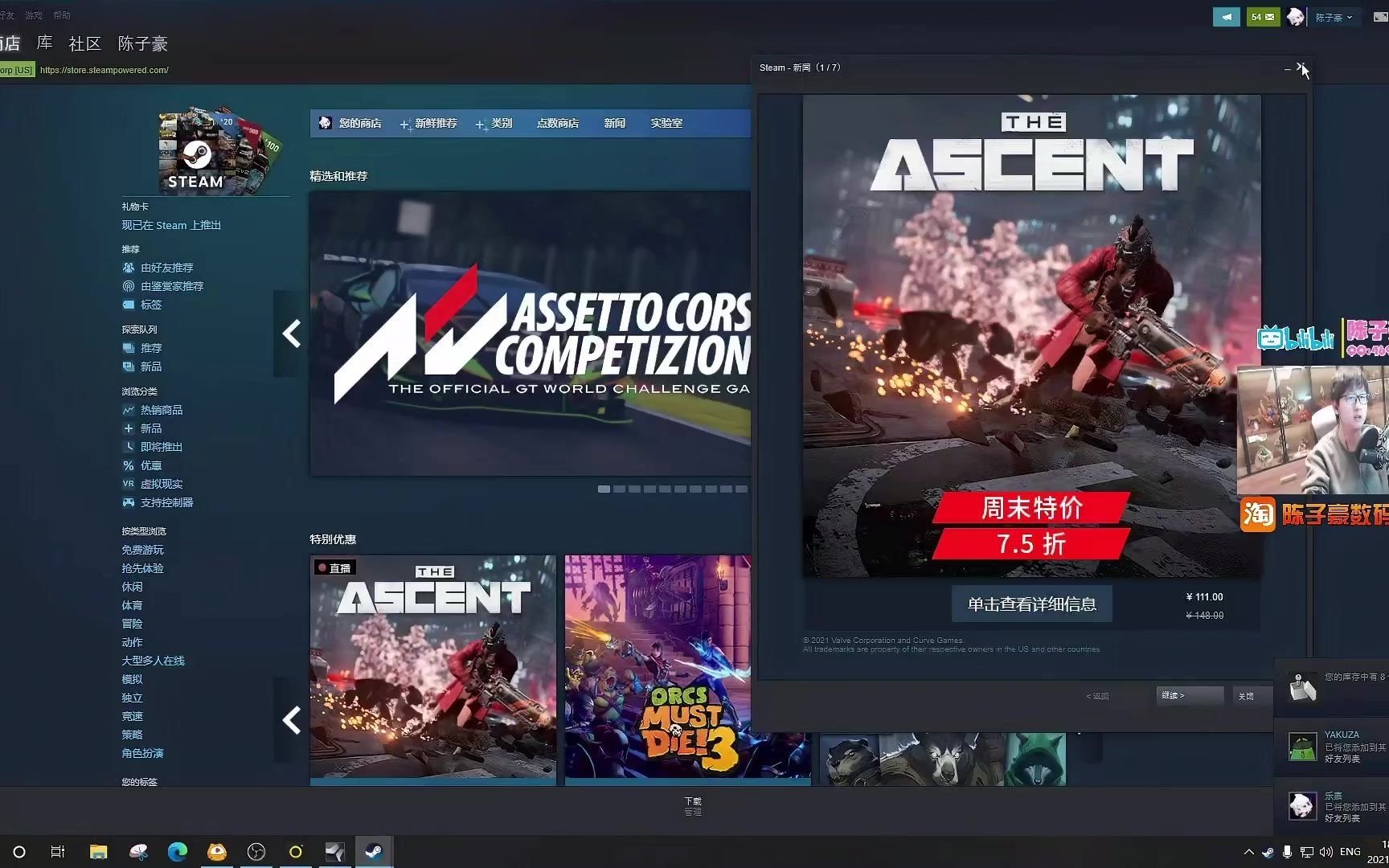Browse the 模拟 simulation category
This screenshot has height=868, width=1389.
[132, 679]
